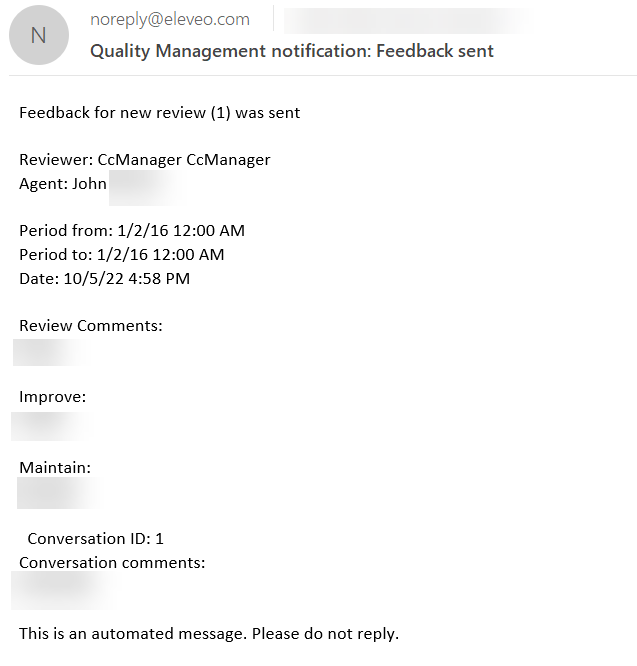The width and height of the screenshot is (637, 666).
Task: Click the Maintain label
Action: 55,467
